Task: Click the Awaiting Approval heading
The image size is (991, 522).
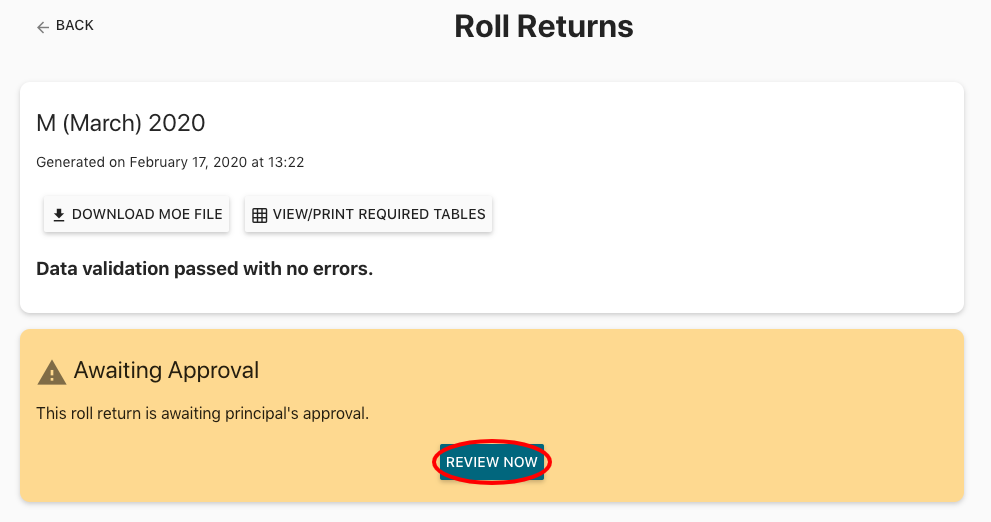Action: (x=166, y=370)
